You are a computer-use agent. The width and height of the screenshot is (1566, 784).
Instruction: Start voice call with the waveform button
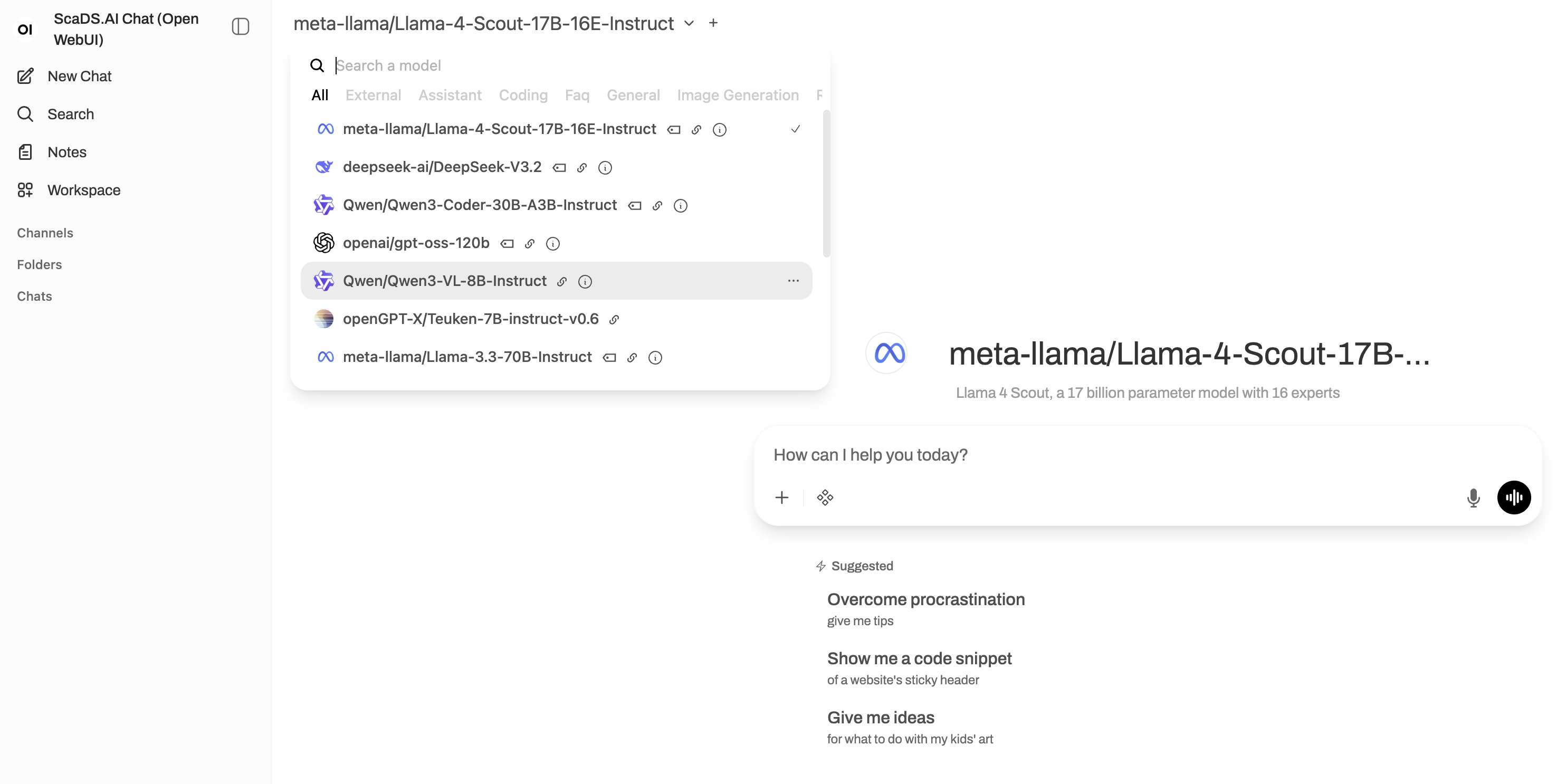tap(1514, 498)
